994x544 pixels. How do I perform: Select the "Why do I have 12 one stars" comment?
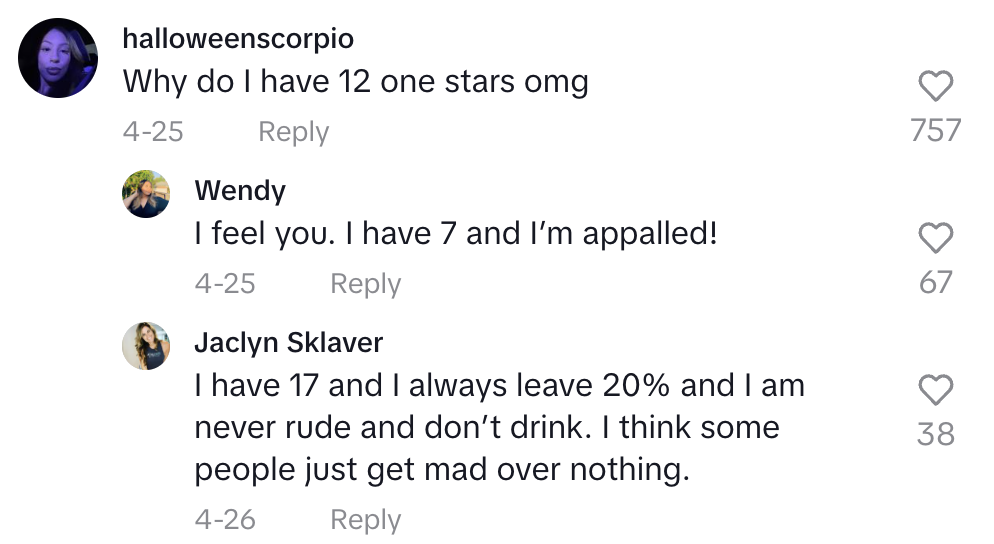coord(355,82)
